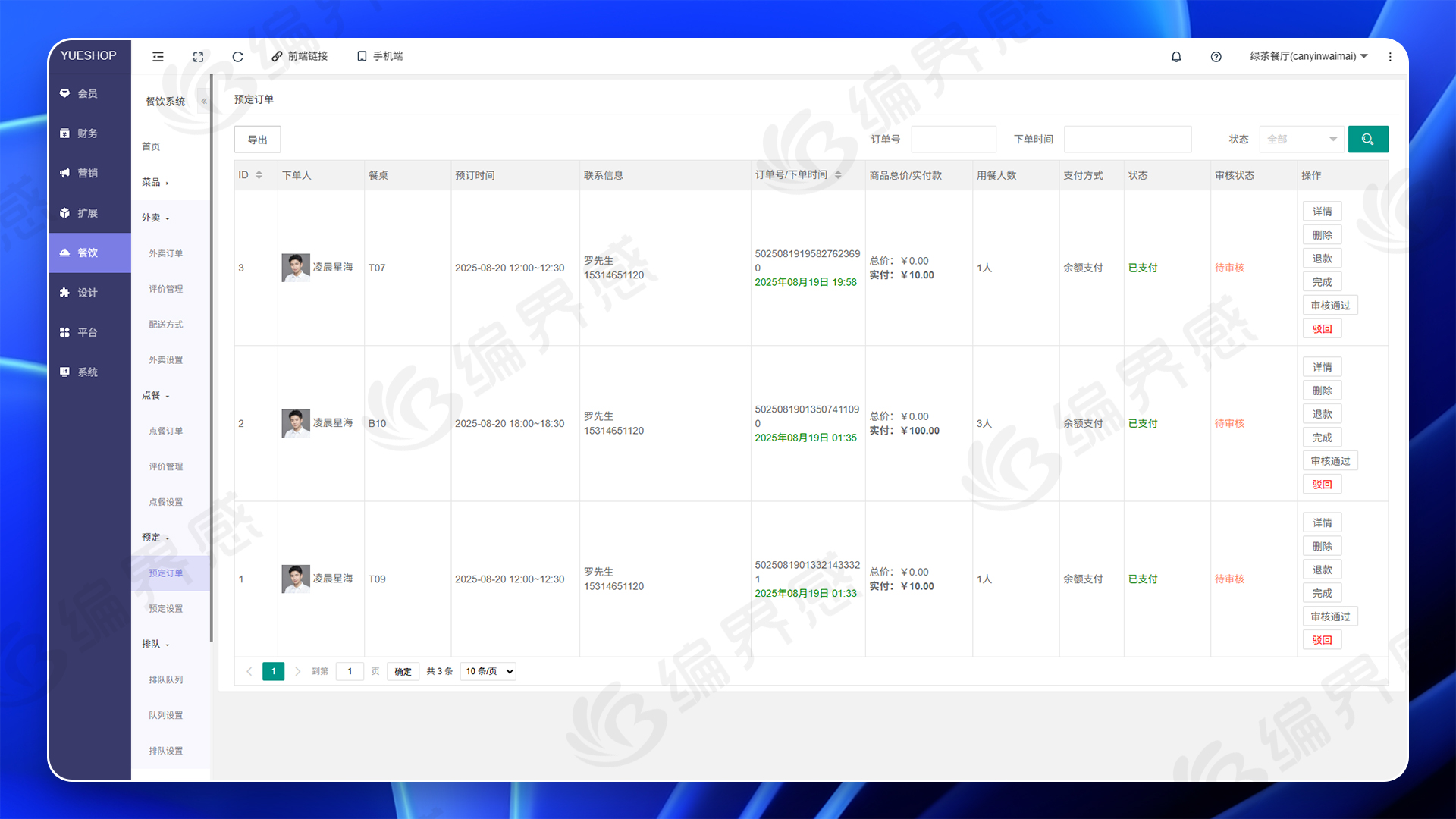Click 退款 for order on table T09
The image size is (1456, 819).
[1322, 570]
